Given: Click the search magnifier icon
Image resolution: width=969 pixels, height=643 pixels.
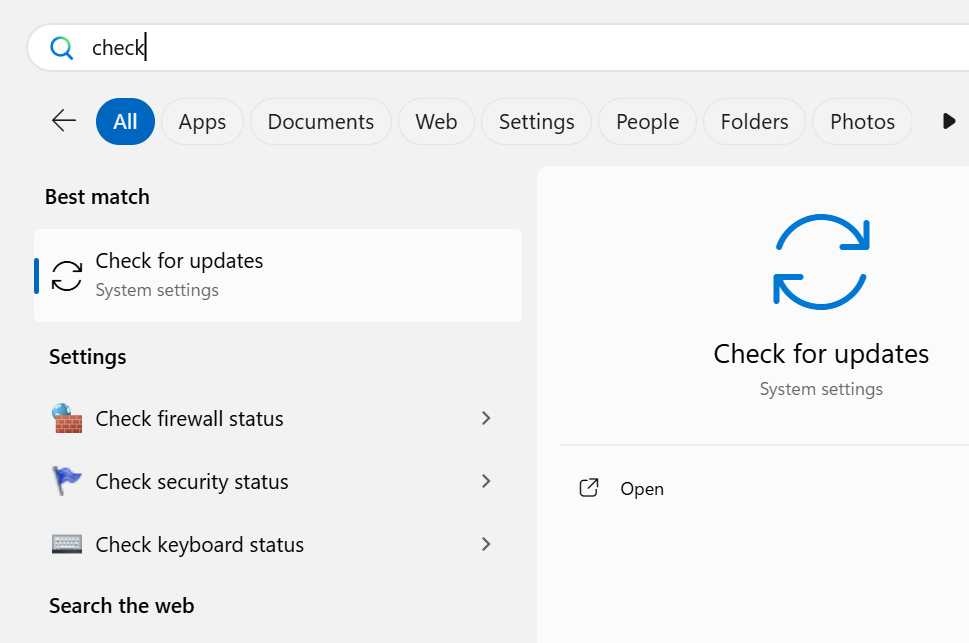Looking at the screenshot, I should pyautogui.click(x=62, y=48).
